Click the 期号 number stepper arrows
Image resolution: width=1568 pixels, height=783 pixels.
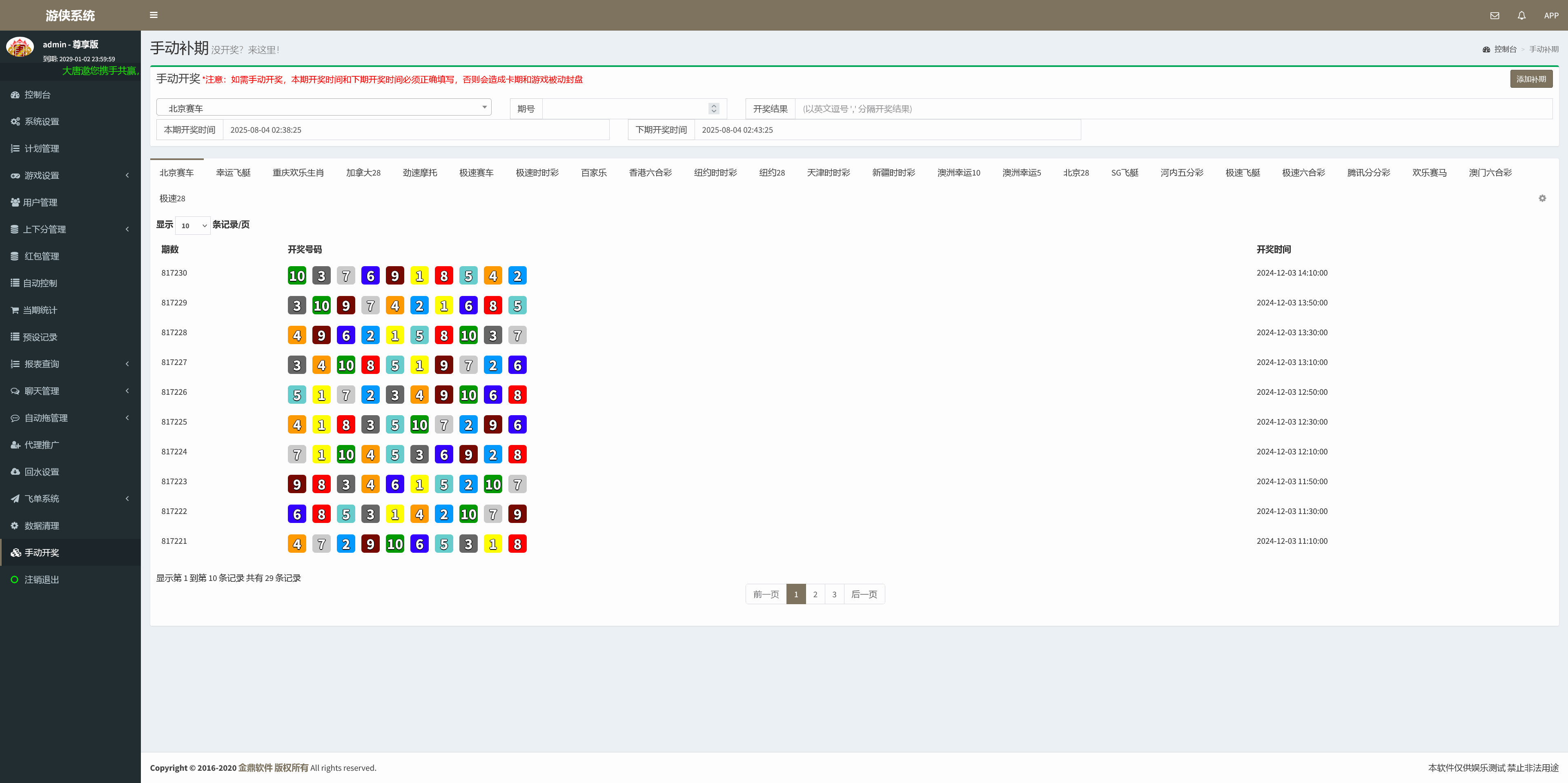(713, 109)
